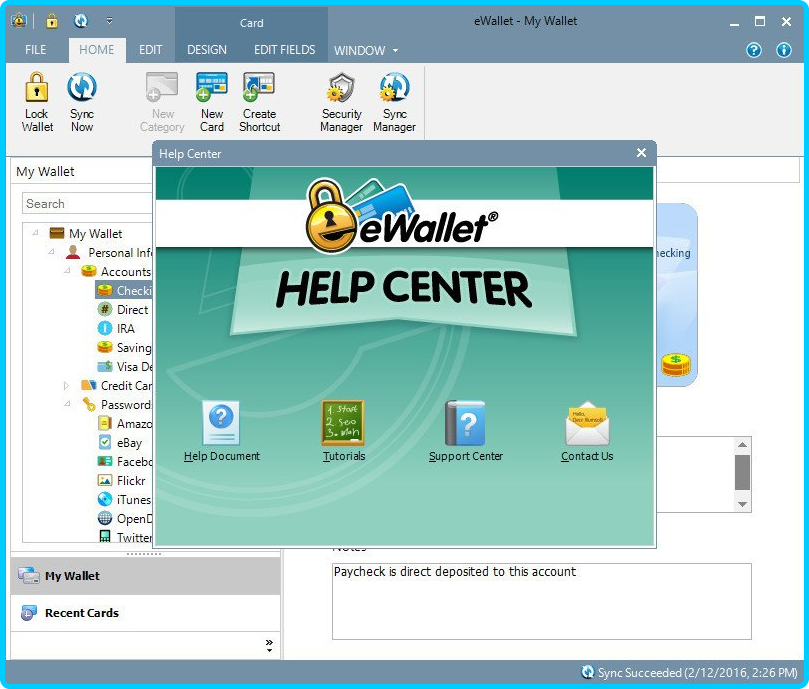Click the scroll down arrow in card field
Viewport: 809px width, 689px height.
pos(742,504)
